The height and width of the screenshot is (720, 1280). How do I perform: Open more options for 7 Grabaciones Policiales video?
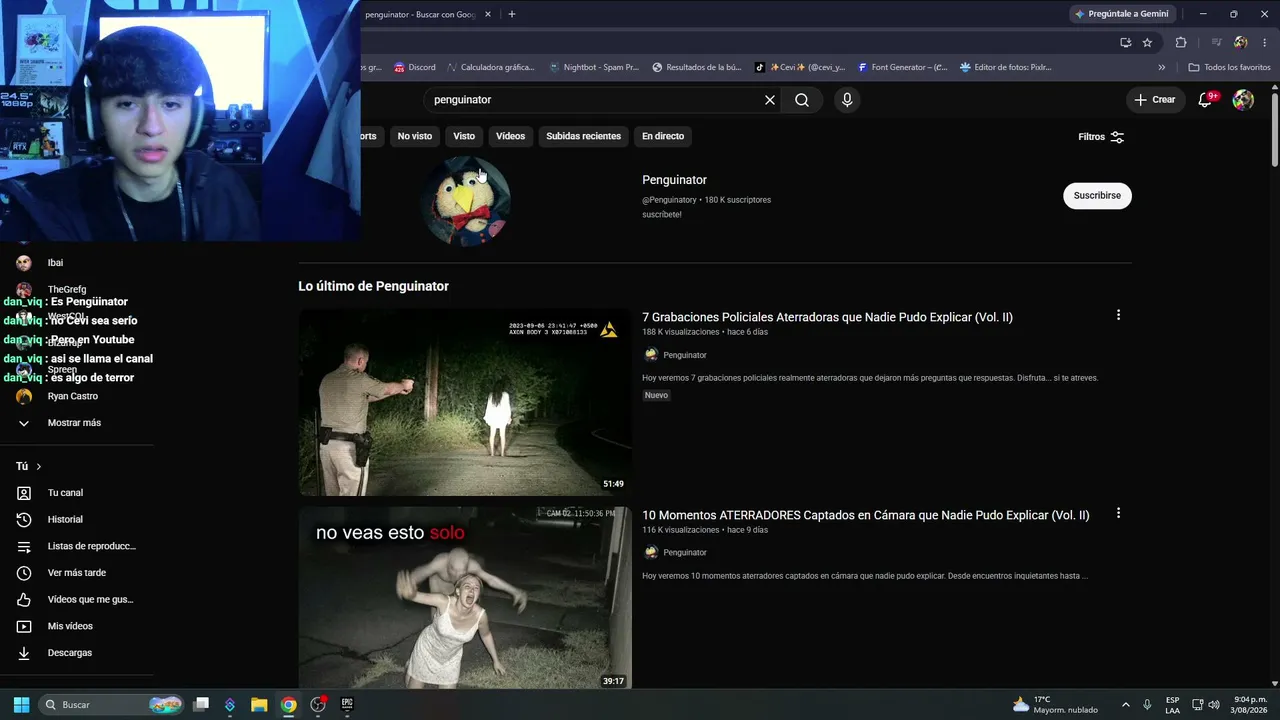[1118, 315]
